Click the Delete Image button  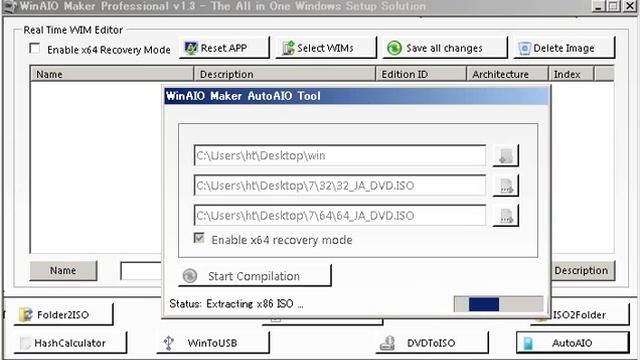coord(564,48)
